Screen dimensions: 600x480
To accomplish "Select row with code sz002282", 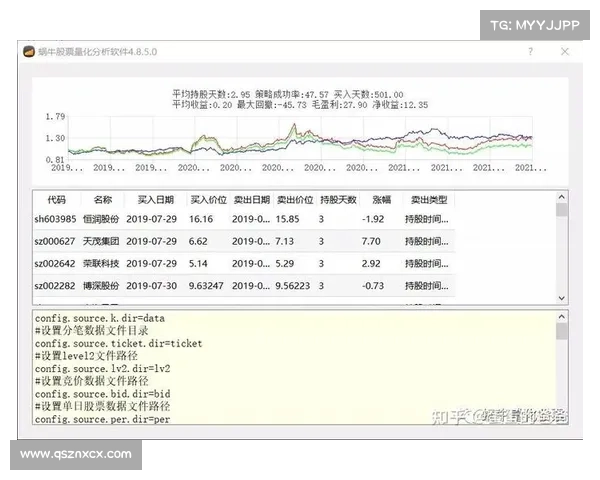I will [x=244, y=286].
